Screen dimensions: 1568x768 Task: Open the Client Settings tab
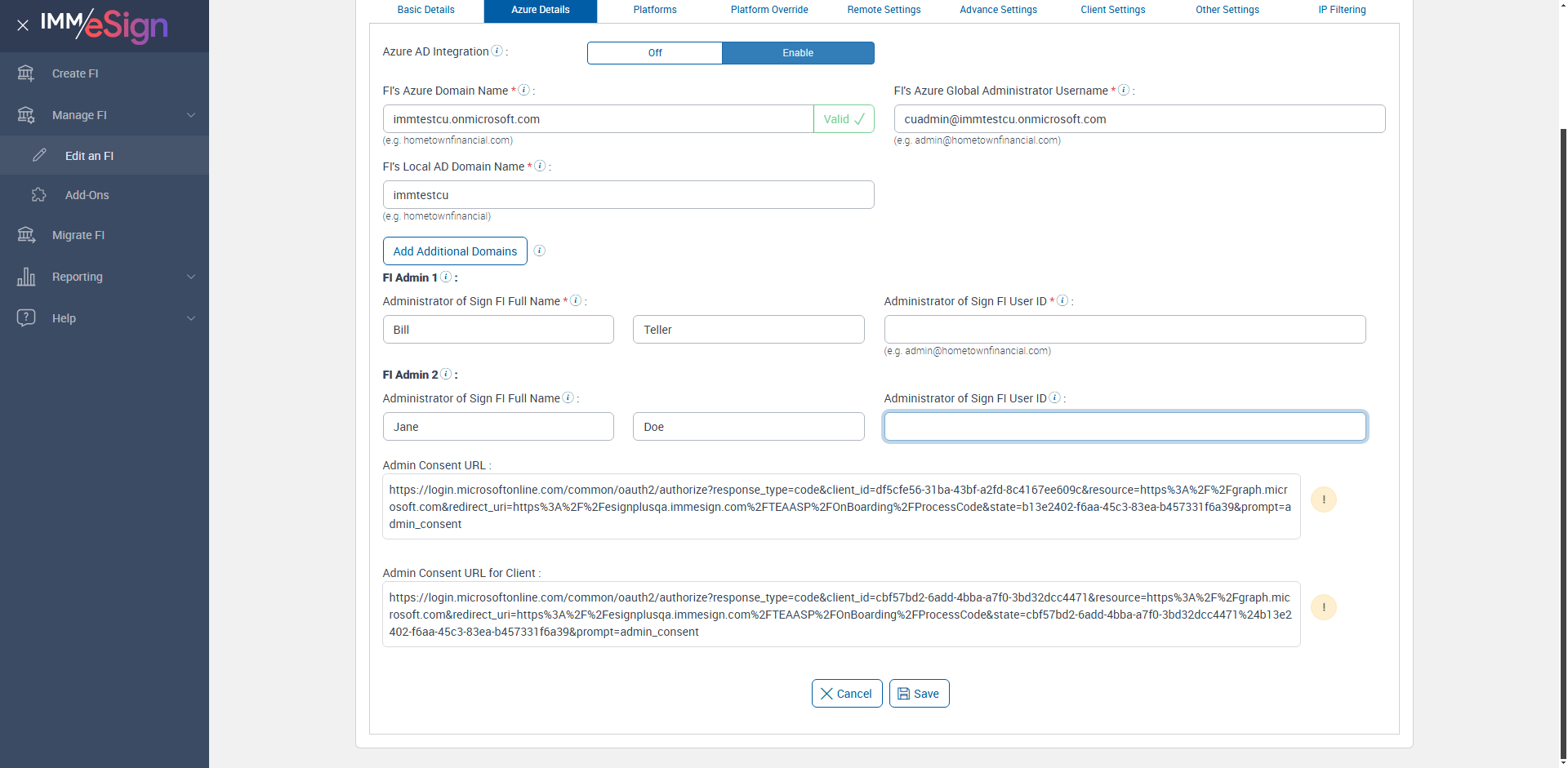(1113, 10)
